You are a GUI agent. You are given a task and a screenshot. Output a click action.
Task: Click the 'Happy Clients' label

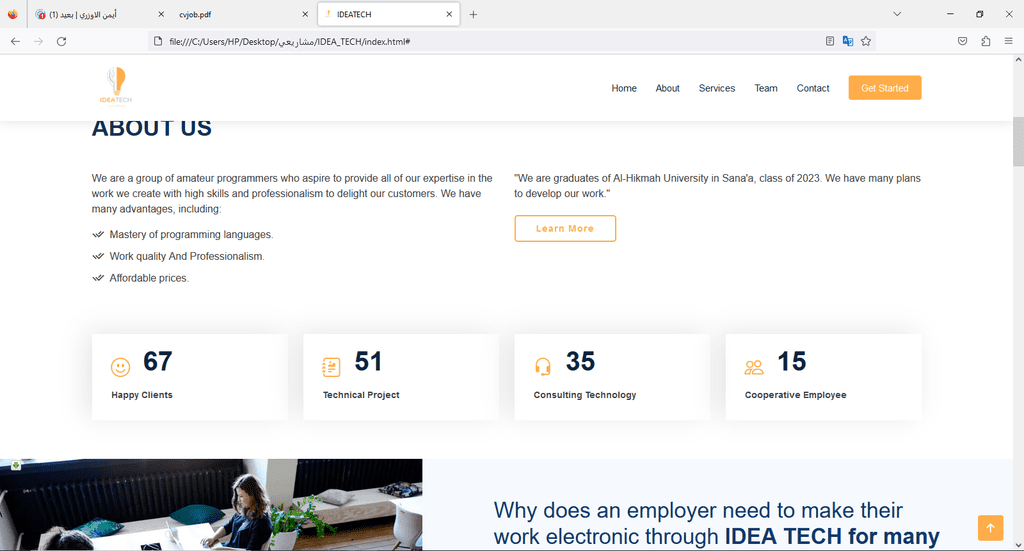pyautogui.click(x=142, y=395)
